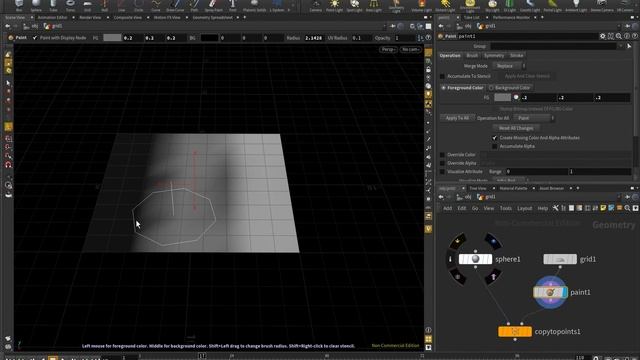
Task: Switch to the Material Palette tab
Action: tap(513, 188)
